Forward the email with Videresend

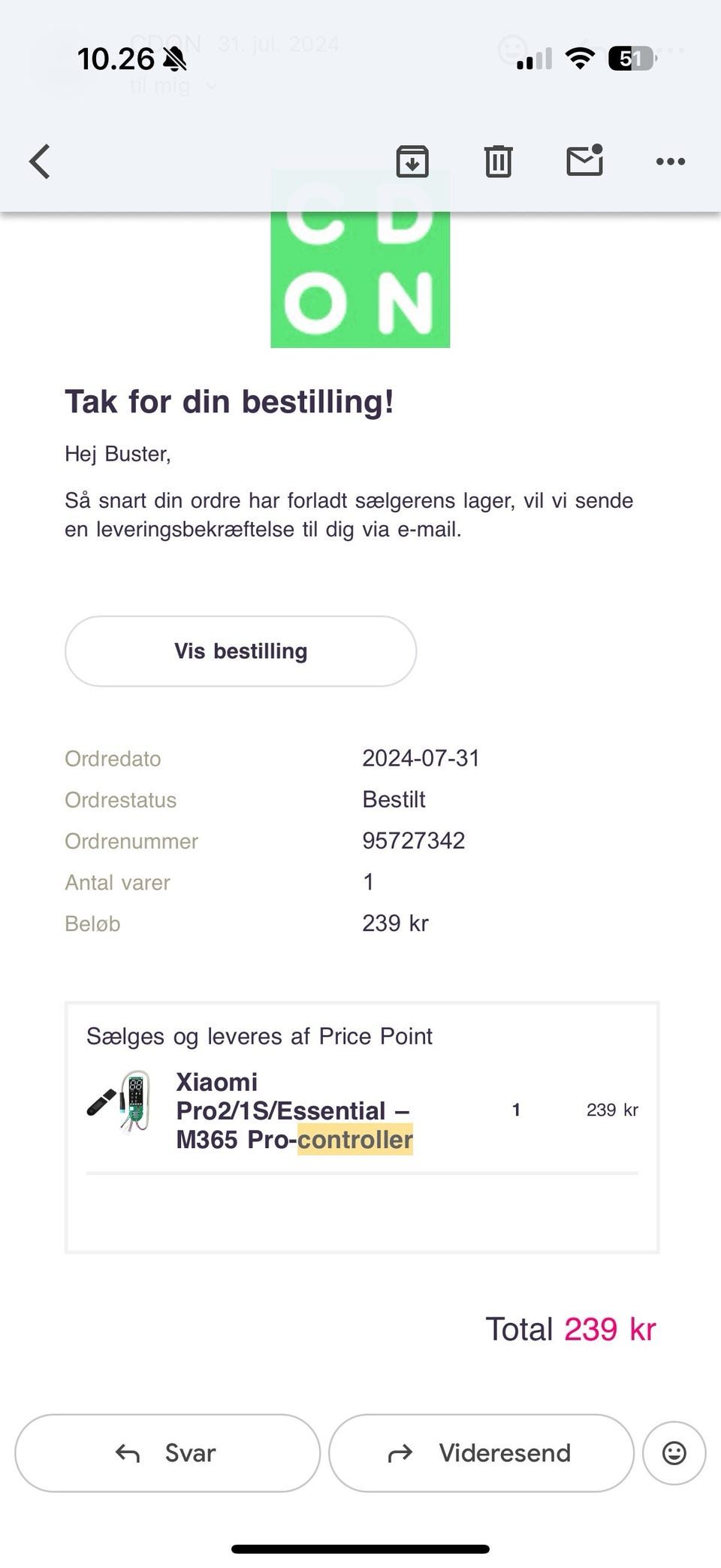point(481,1453)
